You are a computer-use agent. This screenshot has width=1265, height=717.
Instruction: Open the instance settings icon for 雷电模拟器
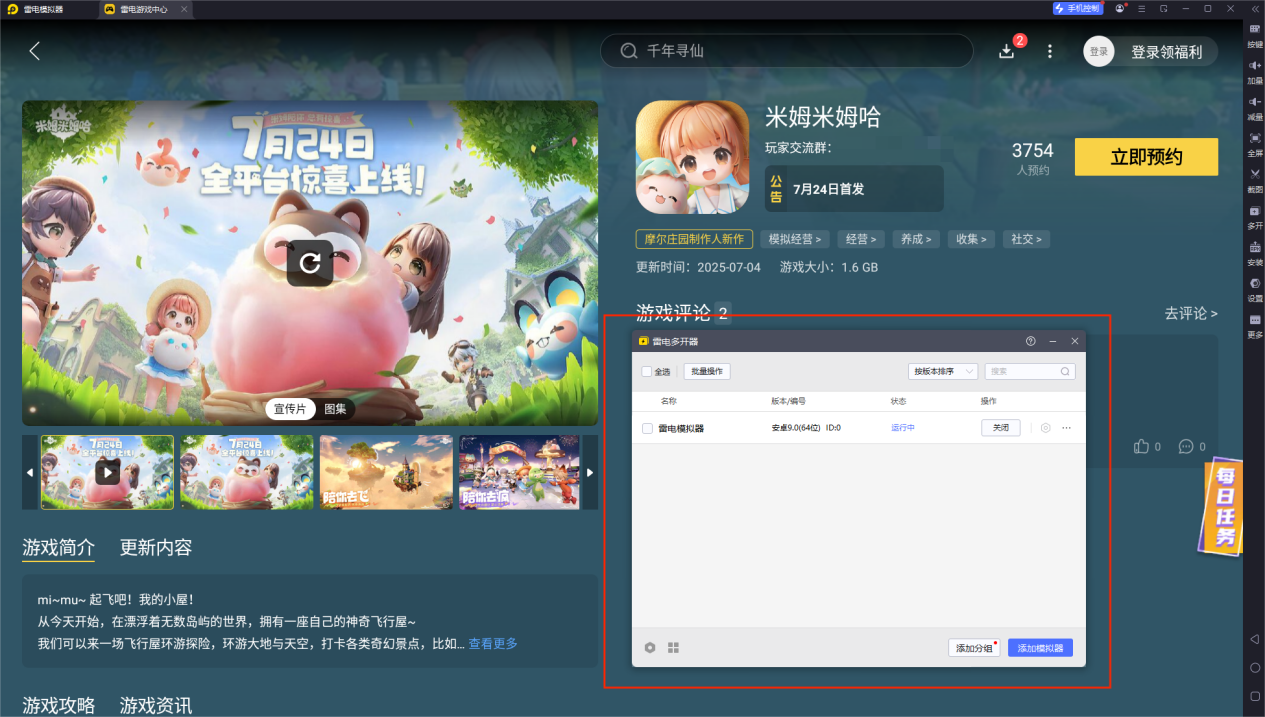click(x=1045, y=428)
